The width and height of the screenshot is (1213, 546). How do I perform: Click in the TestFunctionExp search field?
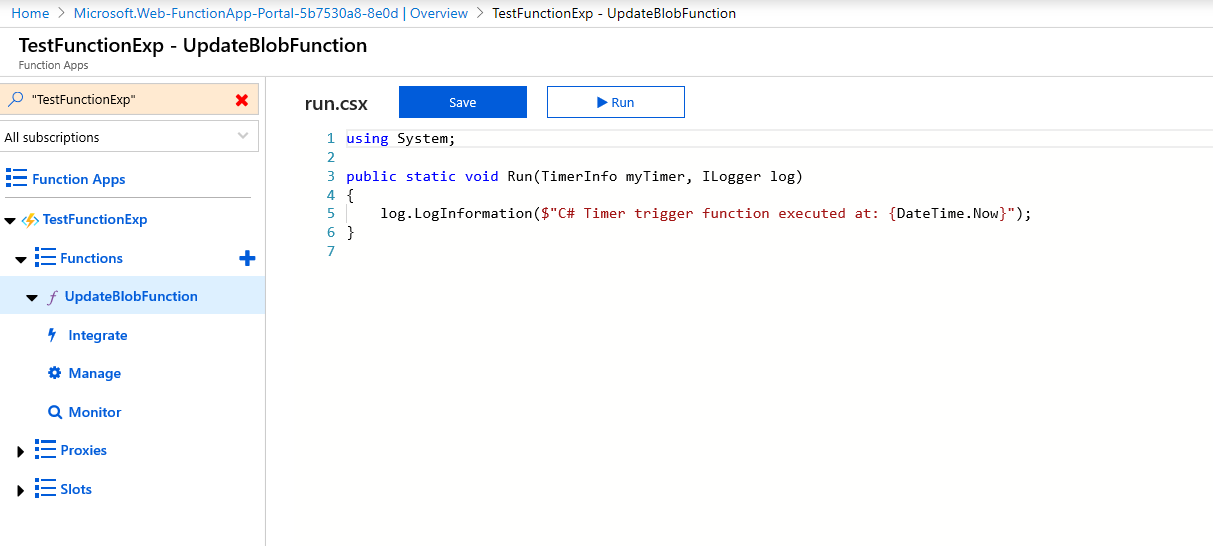[130, 100]
